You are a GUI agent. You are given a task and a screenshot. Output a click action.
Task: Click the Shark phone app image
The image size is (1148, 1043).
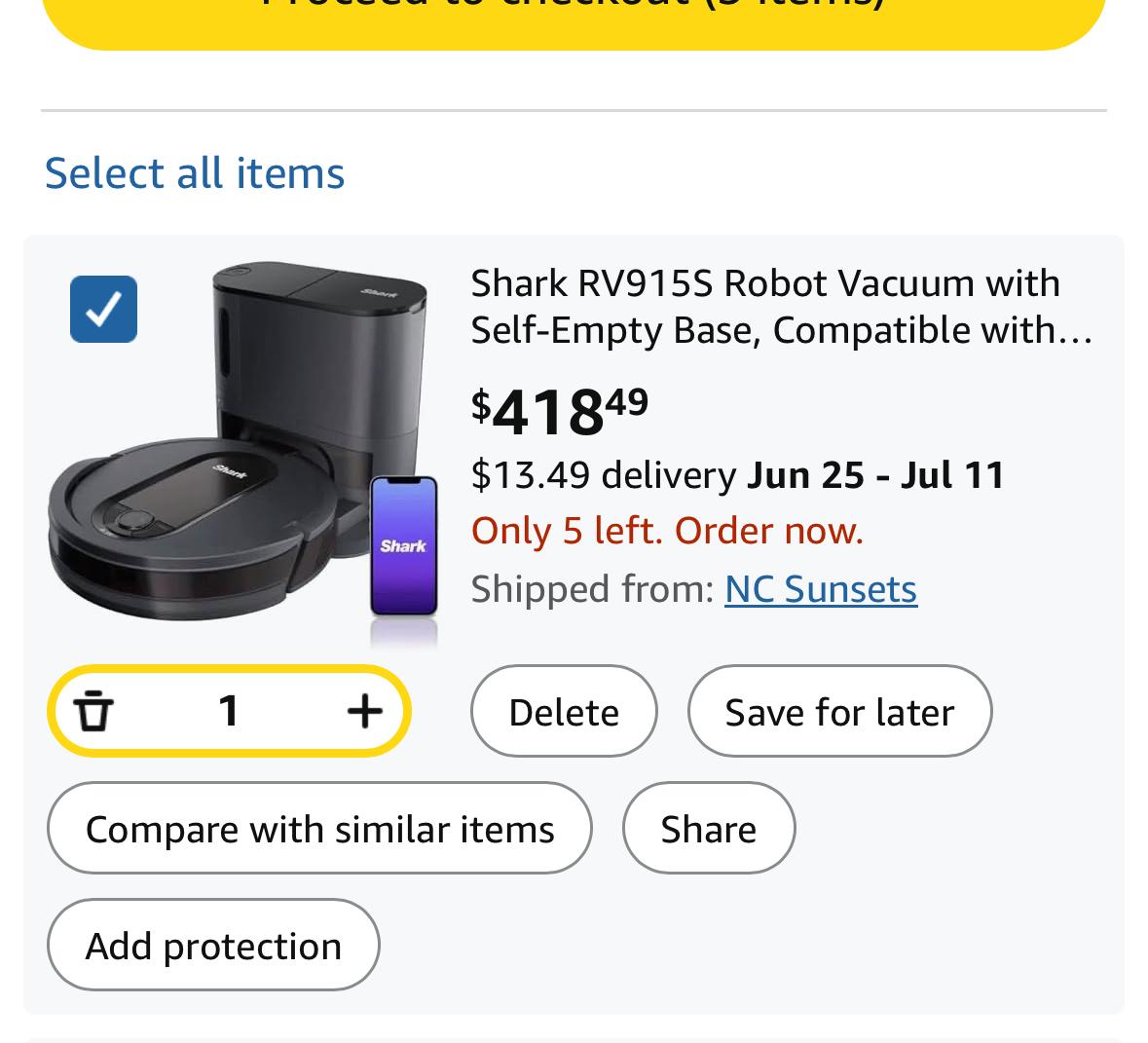click(x=403, y=545)
